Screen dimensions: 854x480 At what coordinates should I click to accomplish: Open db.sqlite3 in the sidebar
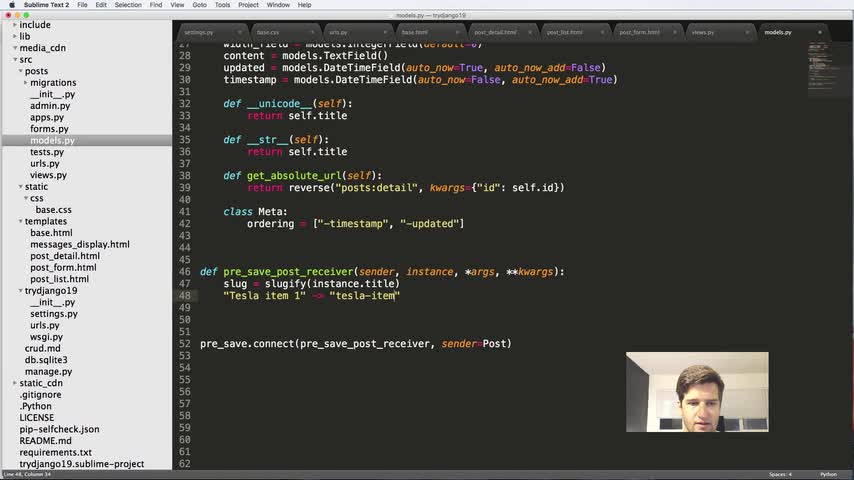(x=46, y=360)
